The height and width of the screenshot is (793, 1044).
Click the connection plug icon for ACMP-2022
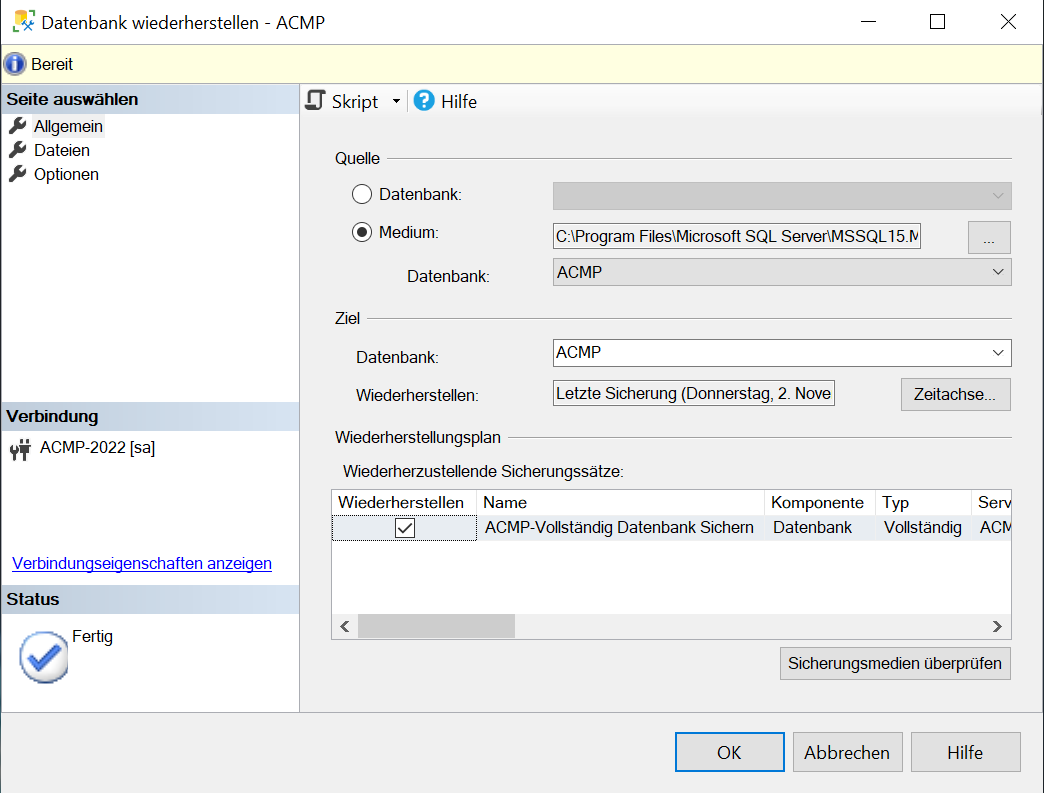21,449
